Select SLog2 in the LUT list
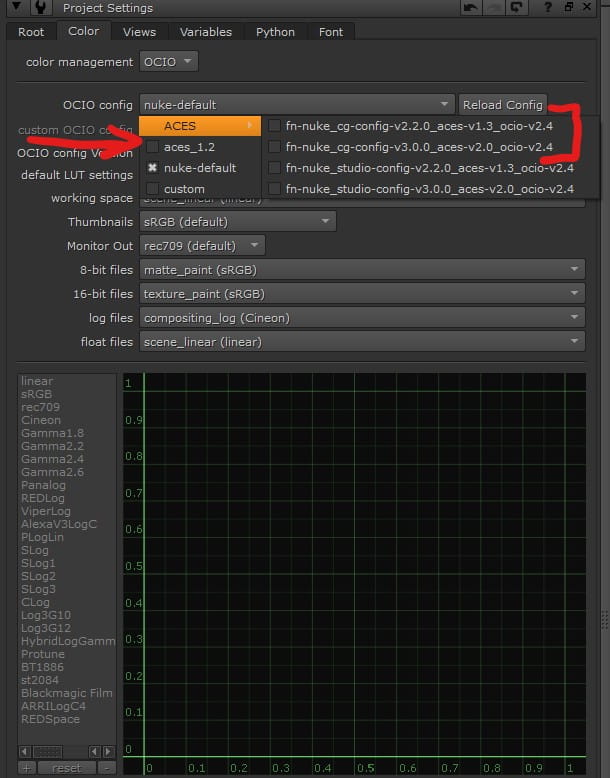610x778 pixels. (38, 576)
